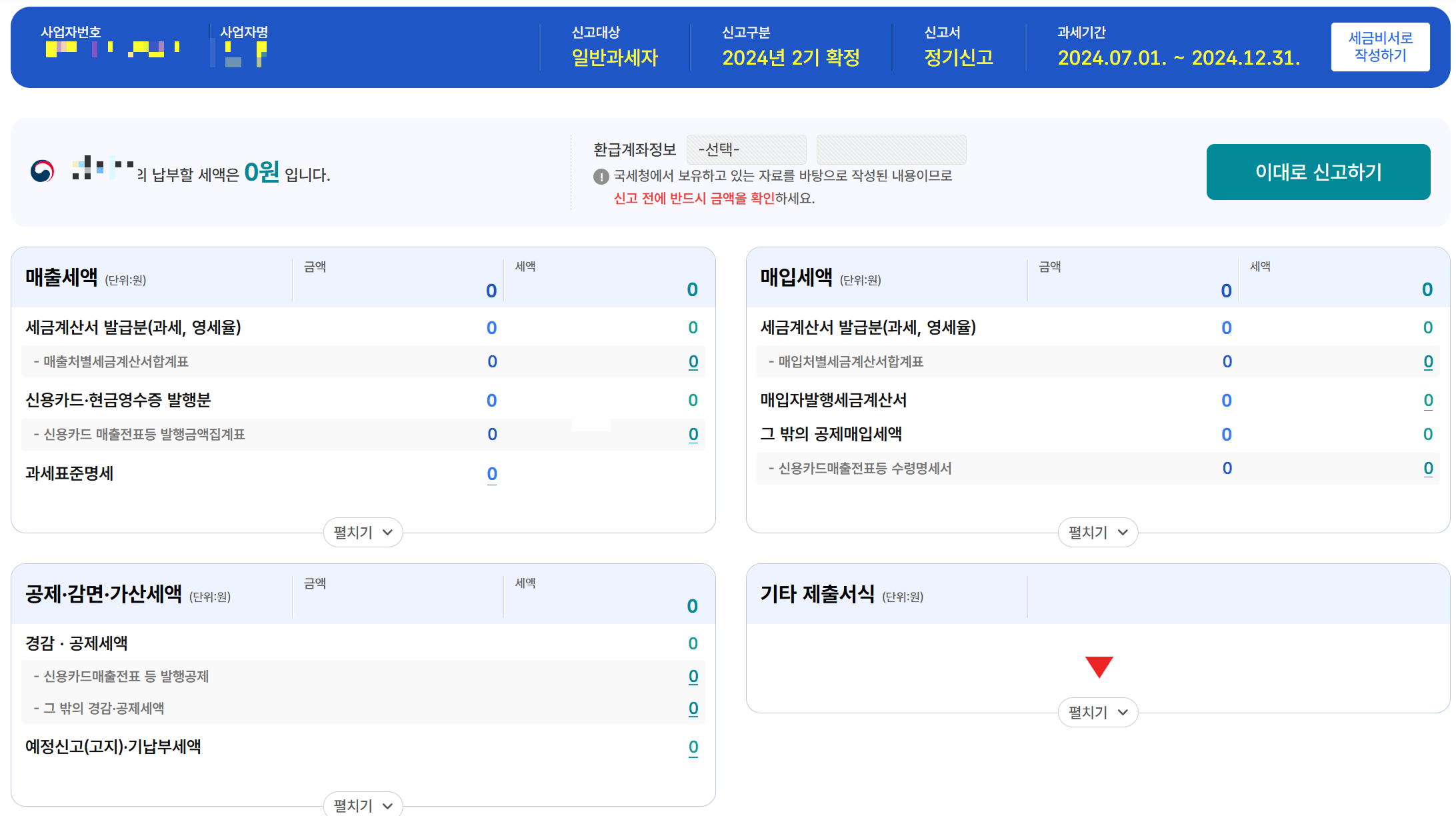Click 신용카드매출전표 등 발행공제 amount link
The height and width of the screenshot is (816, 1456).
(693, 677)
